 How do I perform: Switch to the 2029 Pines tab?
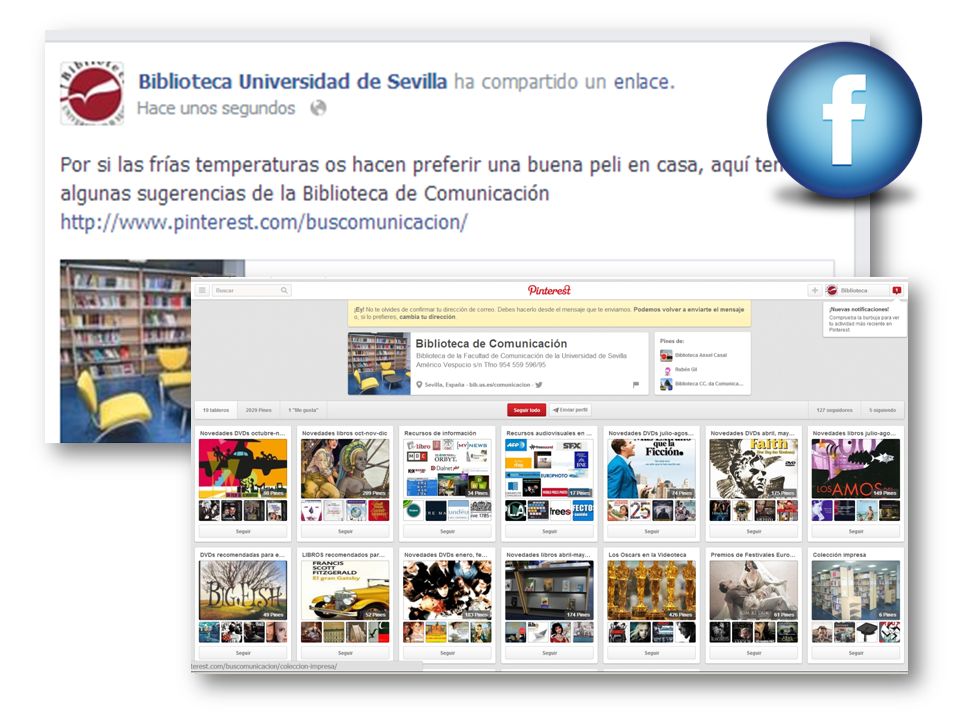click(x=258, y=410)
